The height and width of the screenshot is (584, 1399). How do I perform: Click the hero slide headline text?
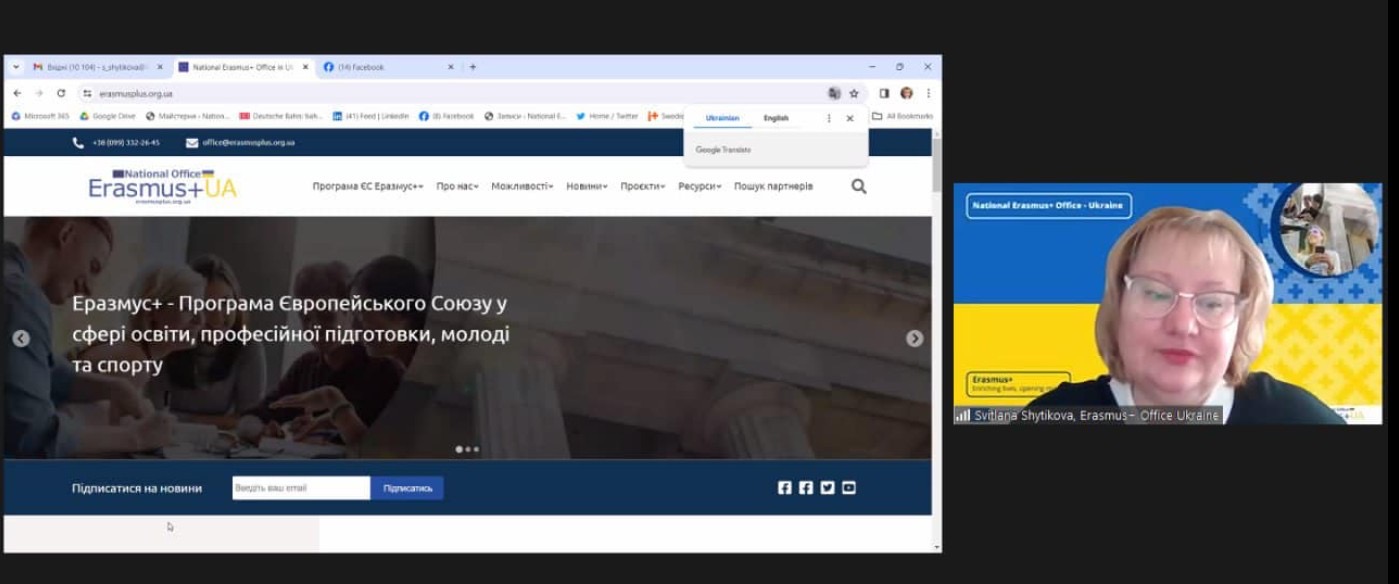(291, 334)
